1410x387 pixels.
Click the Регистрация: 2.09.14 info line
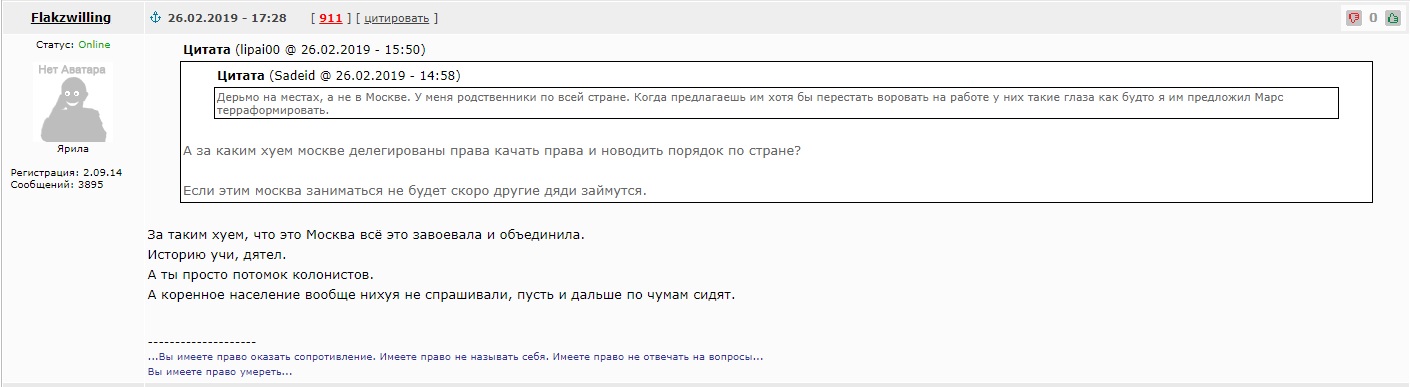pyautogui.click(x=66, y=173)
